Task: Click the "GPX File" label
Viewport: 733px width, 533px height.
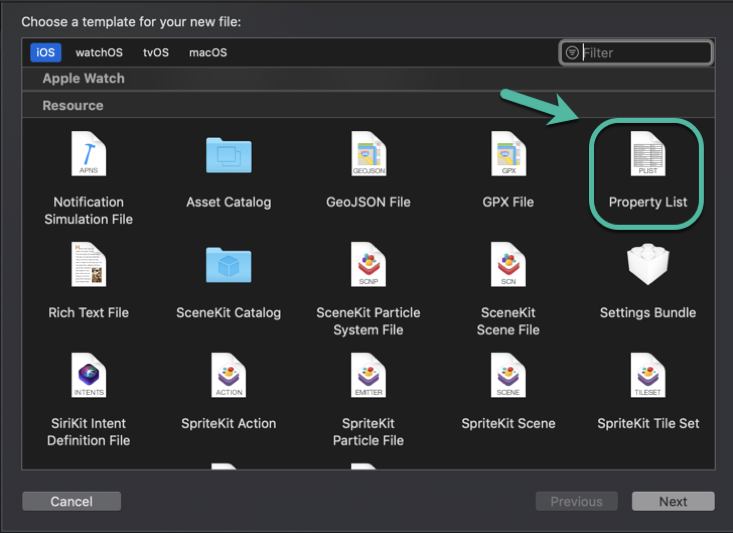Action: (x=508, y=202)
